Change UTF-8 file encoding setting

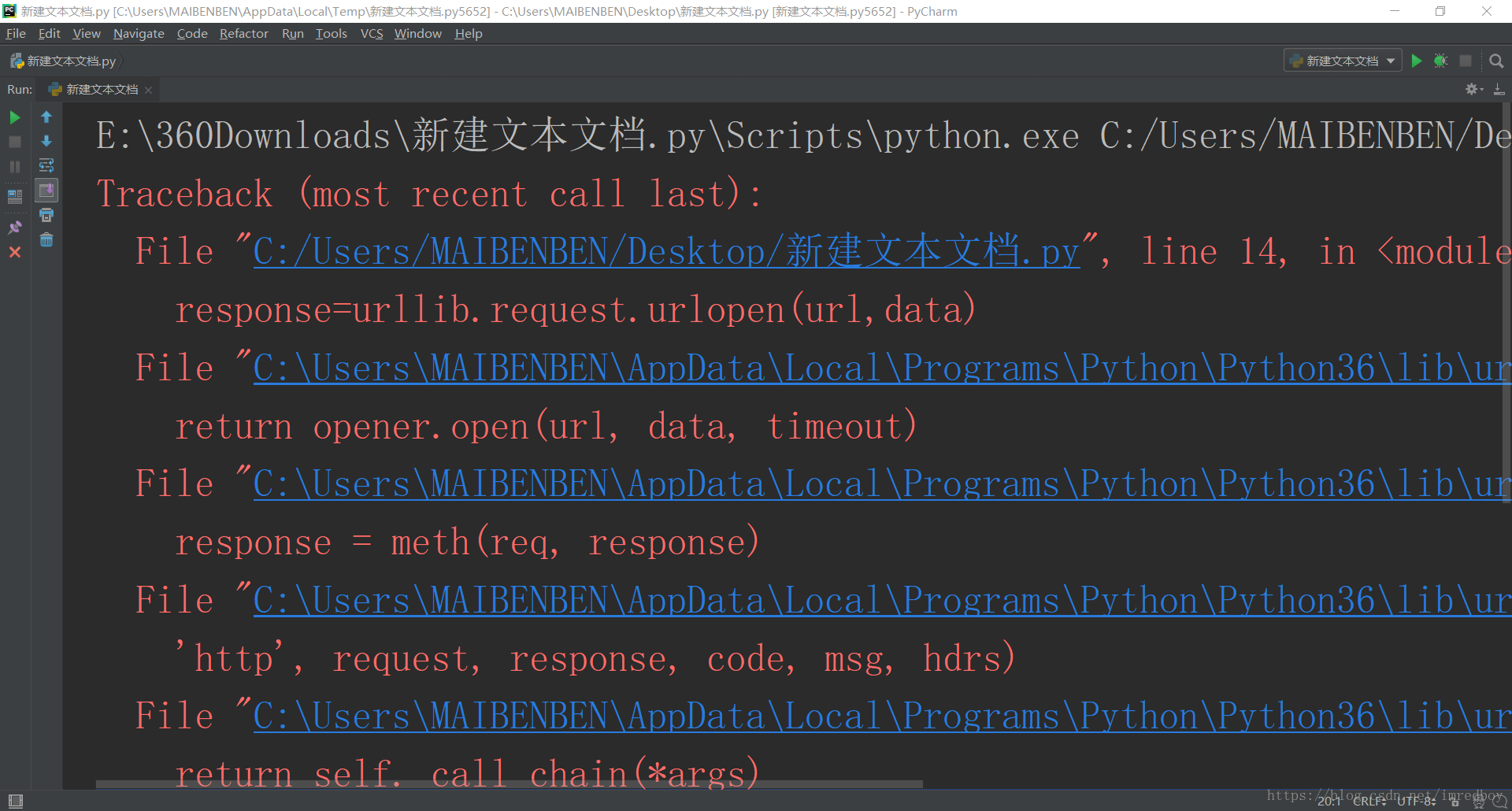1416,802
